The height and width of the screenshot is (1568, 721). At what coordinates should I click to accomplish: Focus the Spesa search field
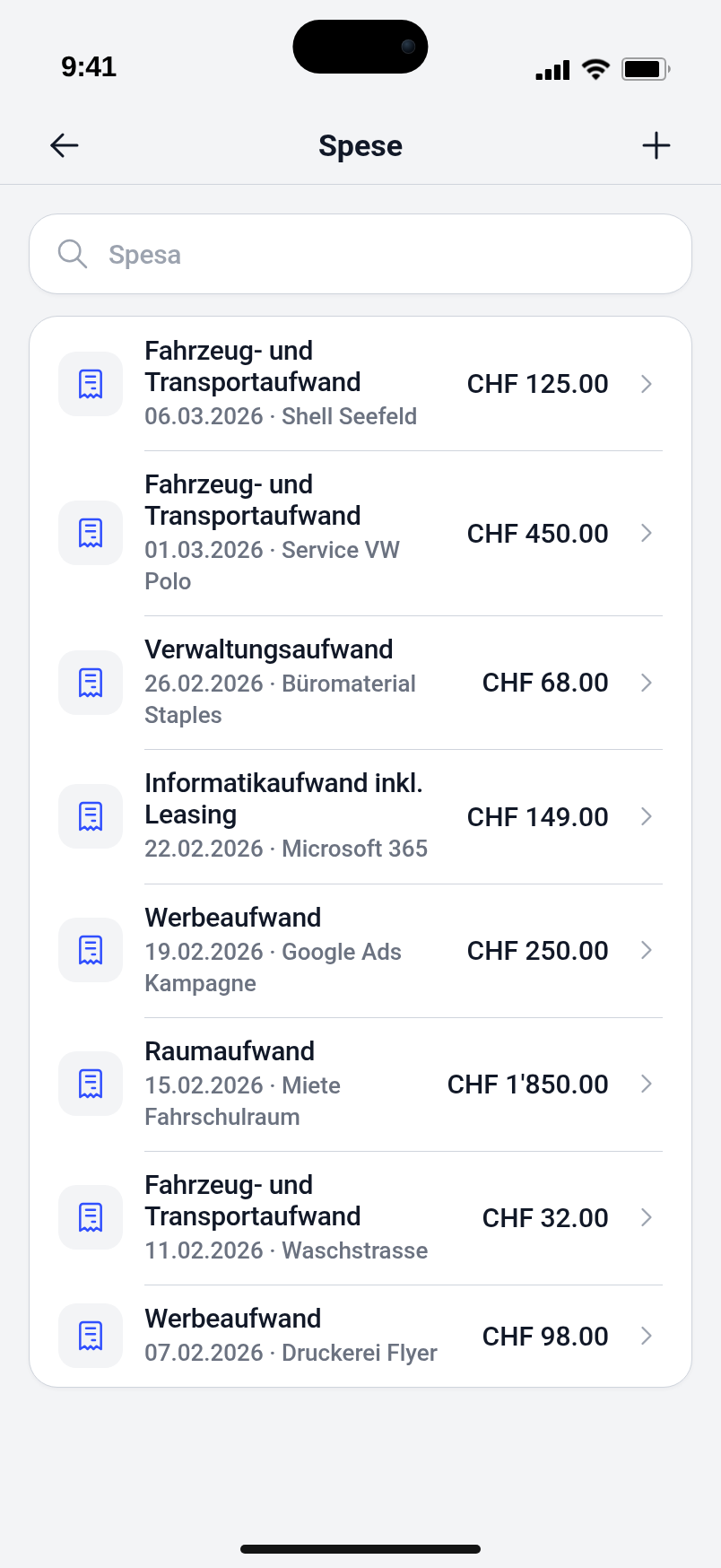point(360,254)
